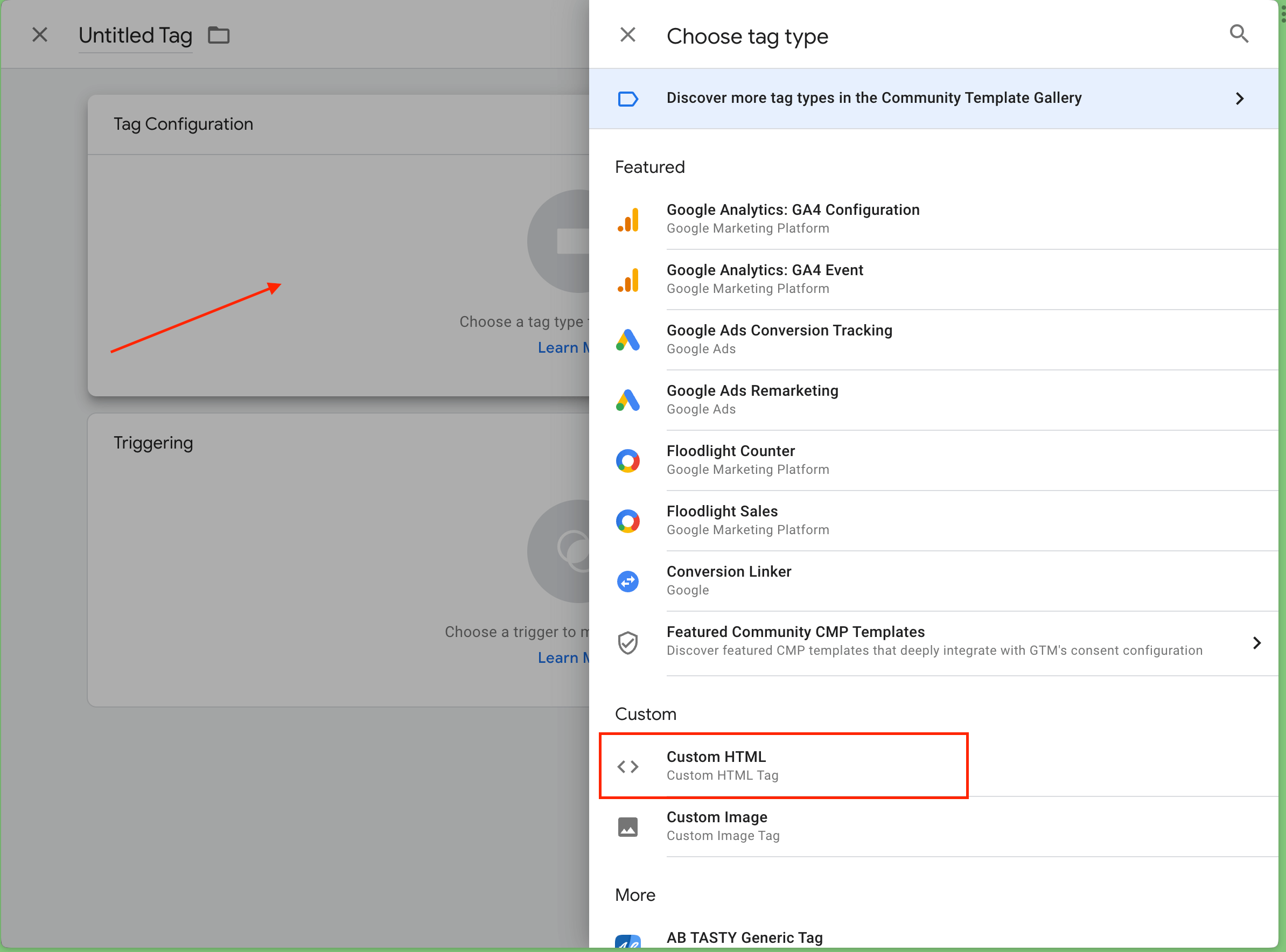Image resolution: width=1286 pixels, height=952 pixels.
Task: Select the Custom Image tag type
Action: [x=933, y=827]
